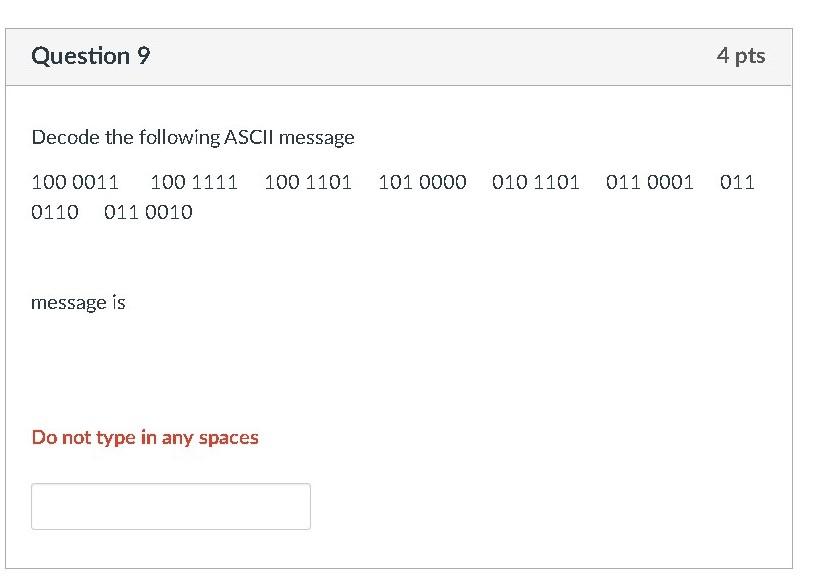Click the Question 9 heading
Screen dimensions: 815x582
pos(91,56)
